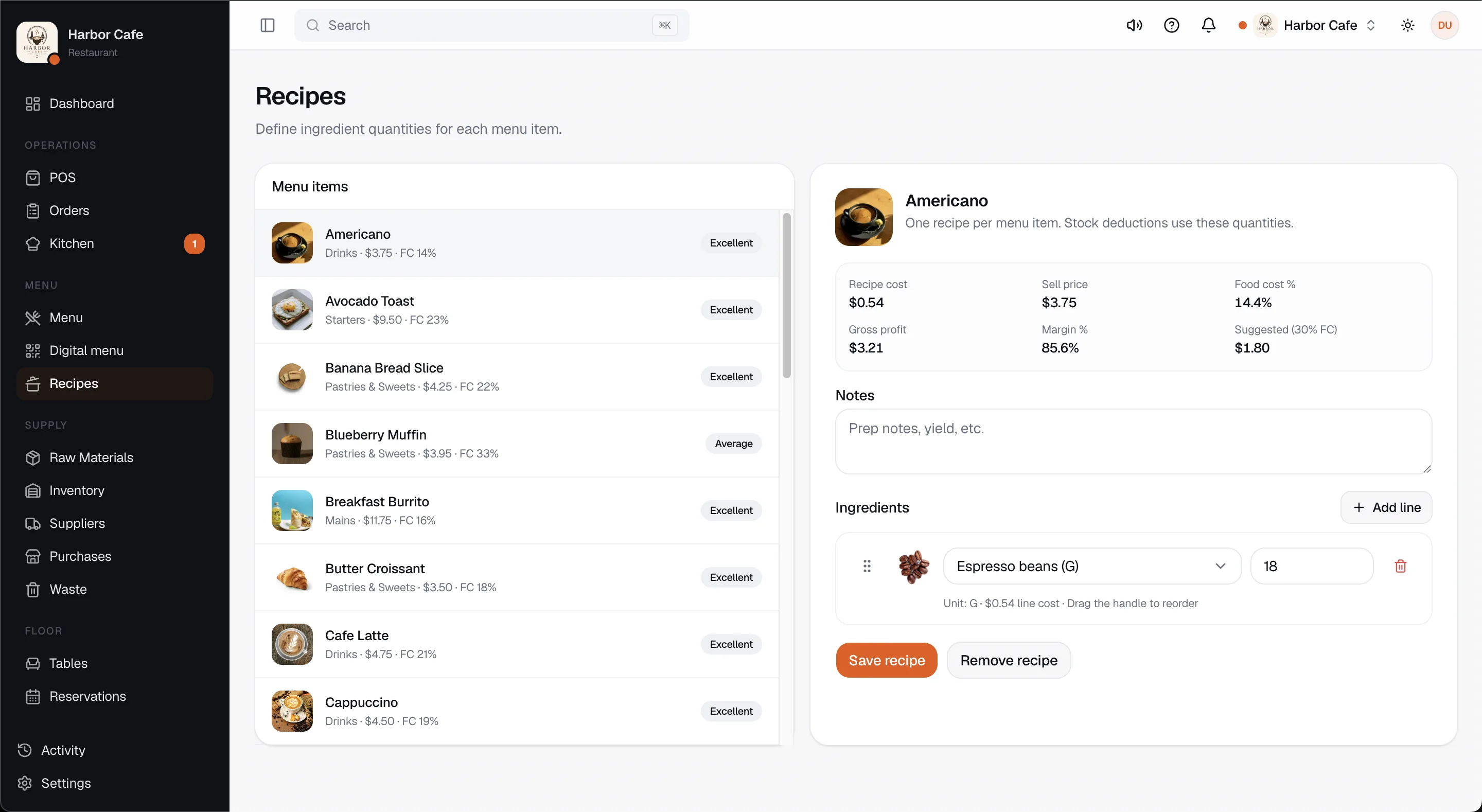Image resolution: width=1482 pixels, height=812 pixels.
Task: Click the Kitchen notification badge
Action: pyautogui.click(x=195, y=243)
